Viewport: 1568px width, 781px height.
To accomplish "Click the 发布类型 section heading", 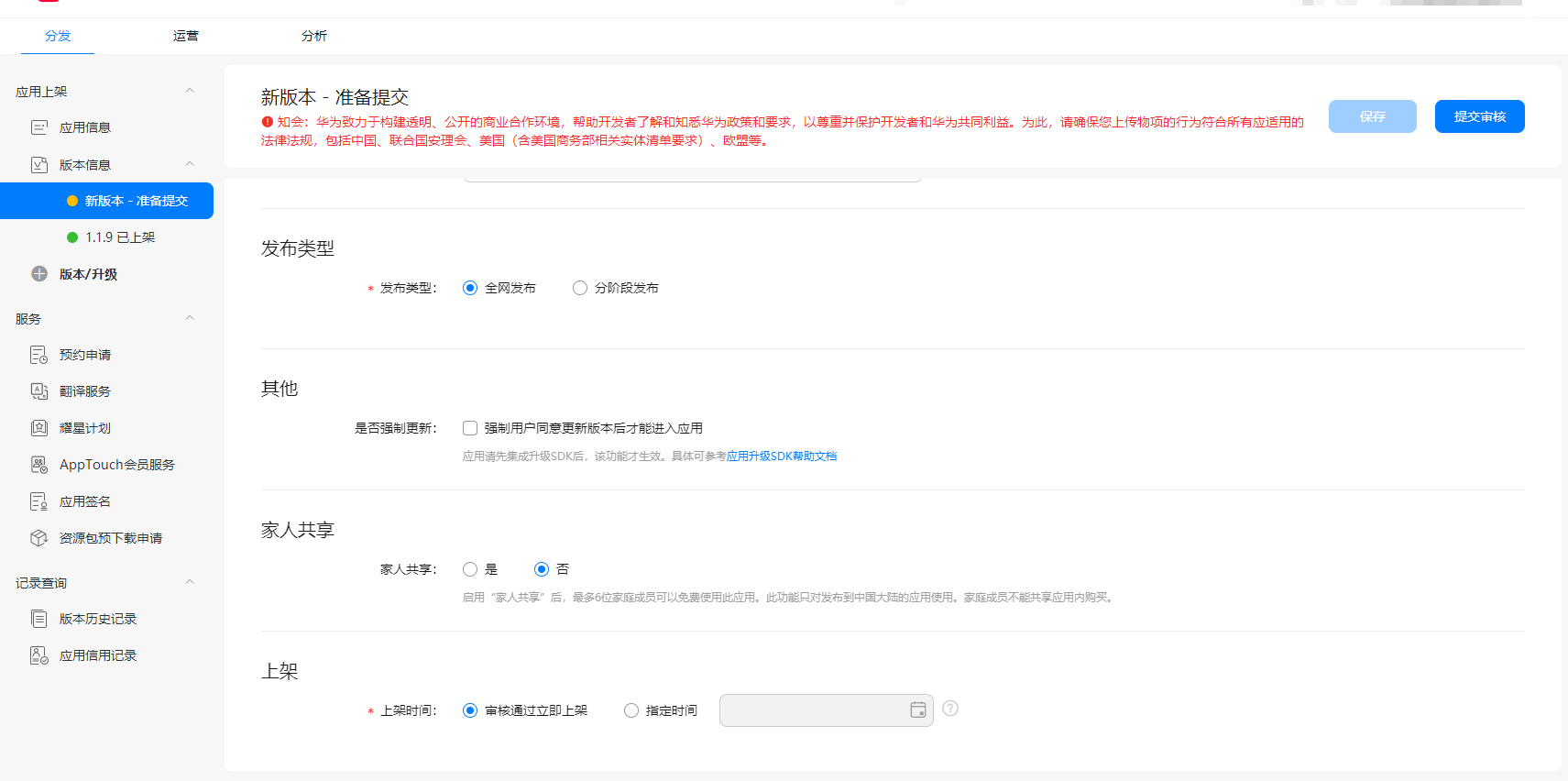I will click(298, 248).
